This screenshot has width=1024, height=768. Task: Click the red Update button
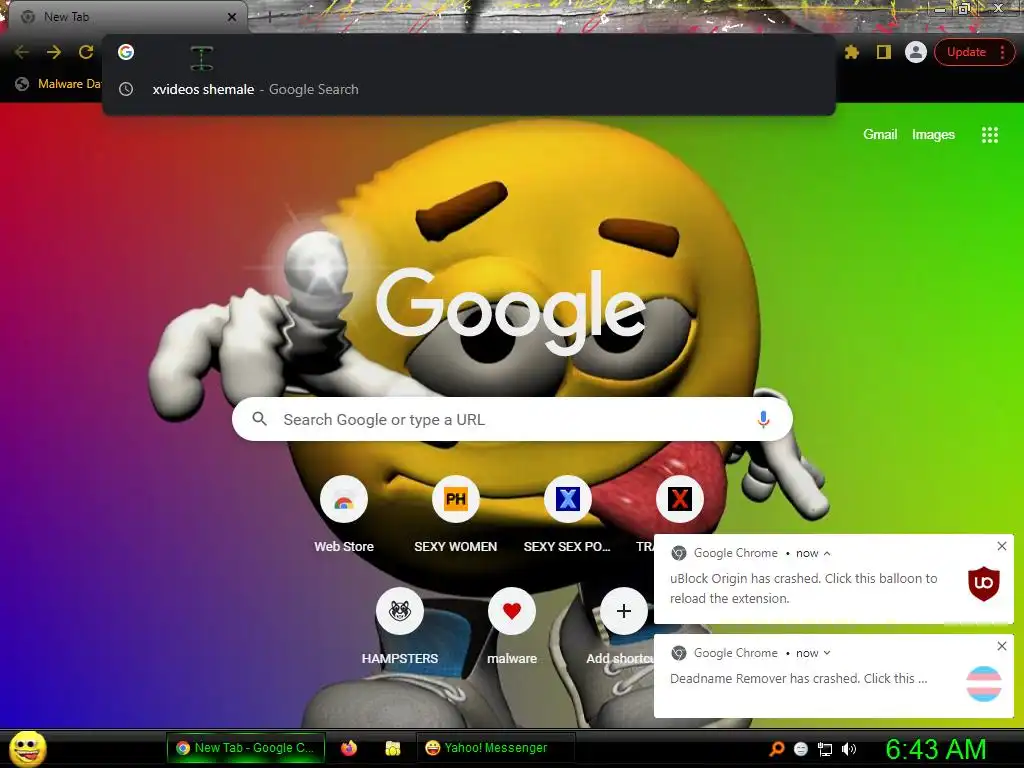tap(966, 52)
